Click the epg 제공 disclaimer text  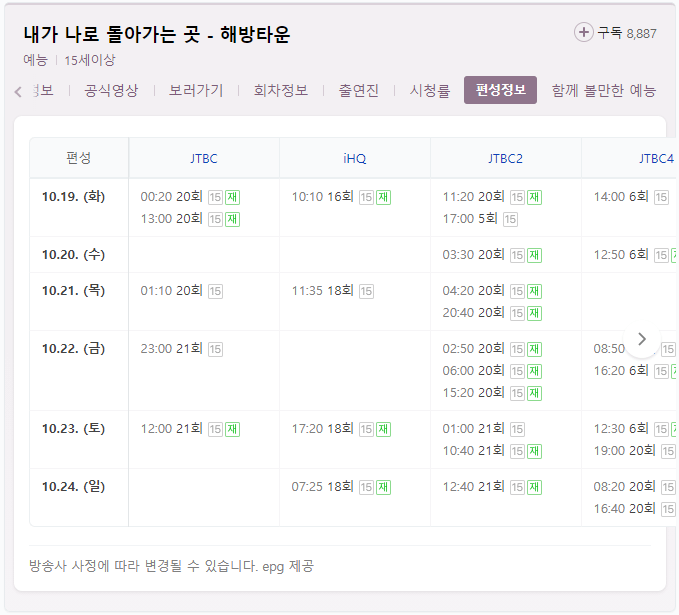[x=288, y=566]
